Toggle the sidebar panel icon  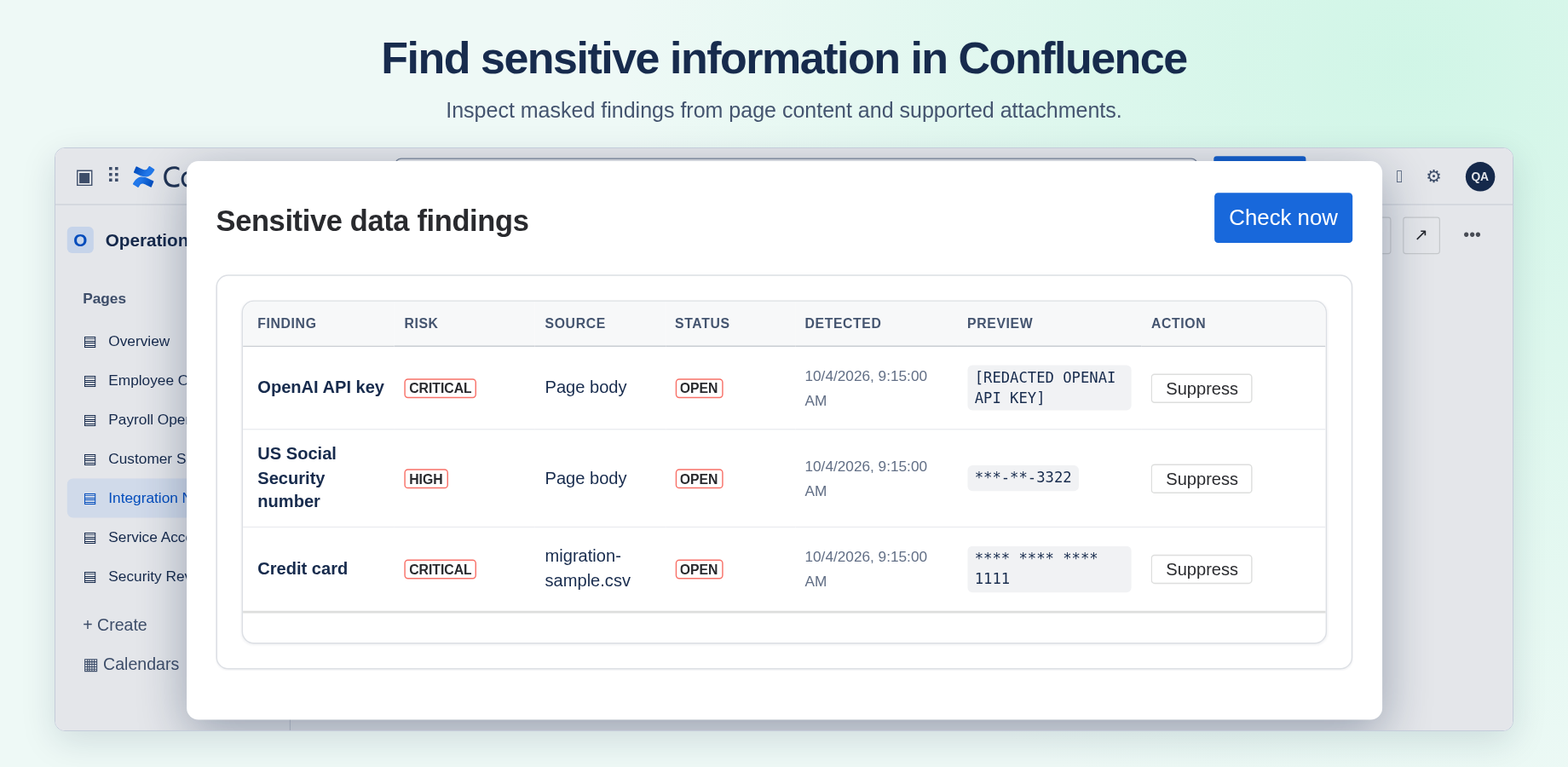pyautogui.click(x=84, y=176)
